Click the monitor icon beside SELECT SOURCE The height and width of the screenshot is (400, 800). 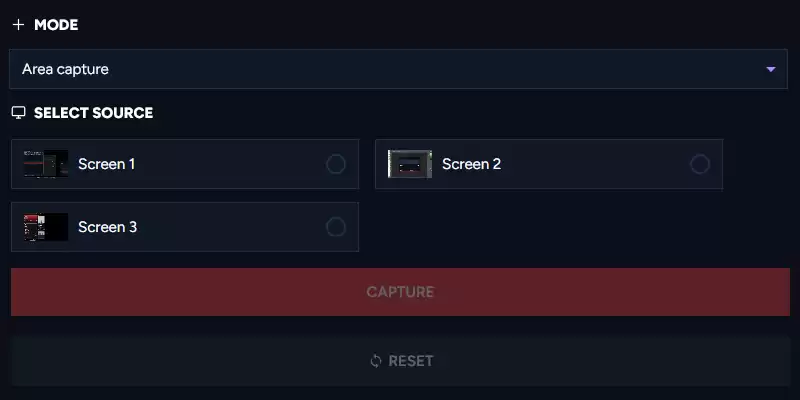click(18, 113)
